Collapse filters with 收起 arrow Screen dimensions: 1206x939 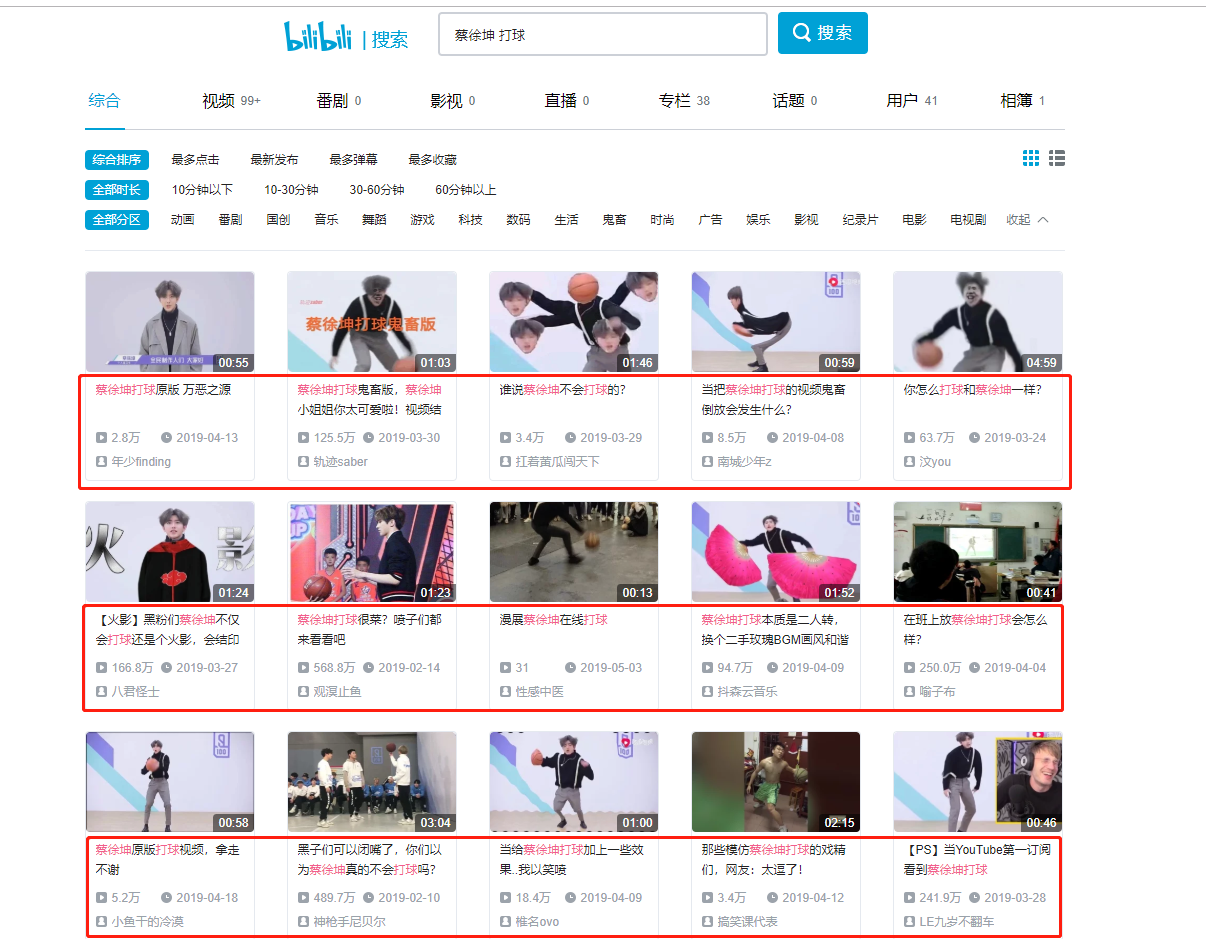1028,220
